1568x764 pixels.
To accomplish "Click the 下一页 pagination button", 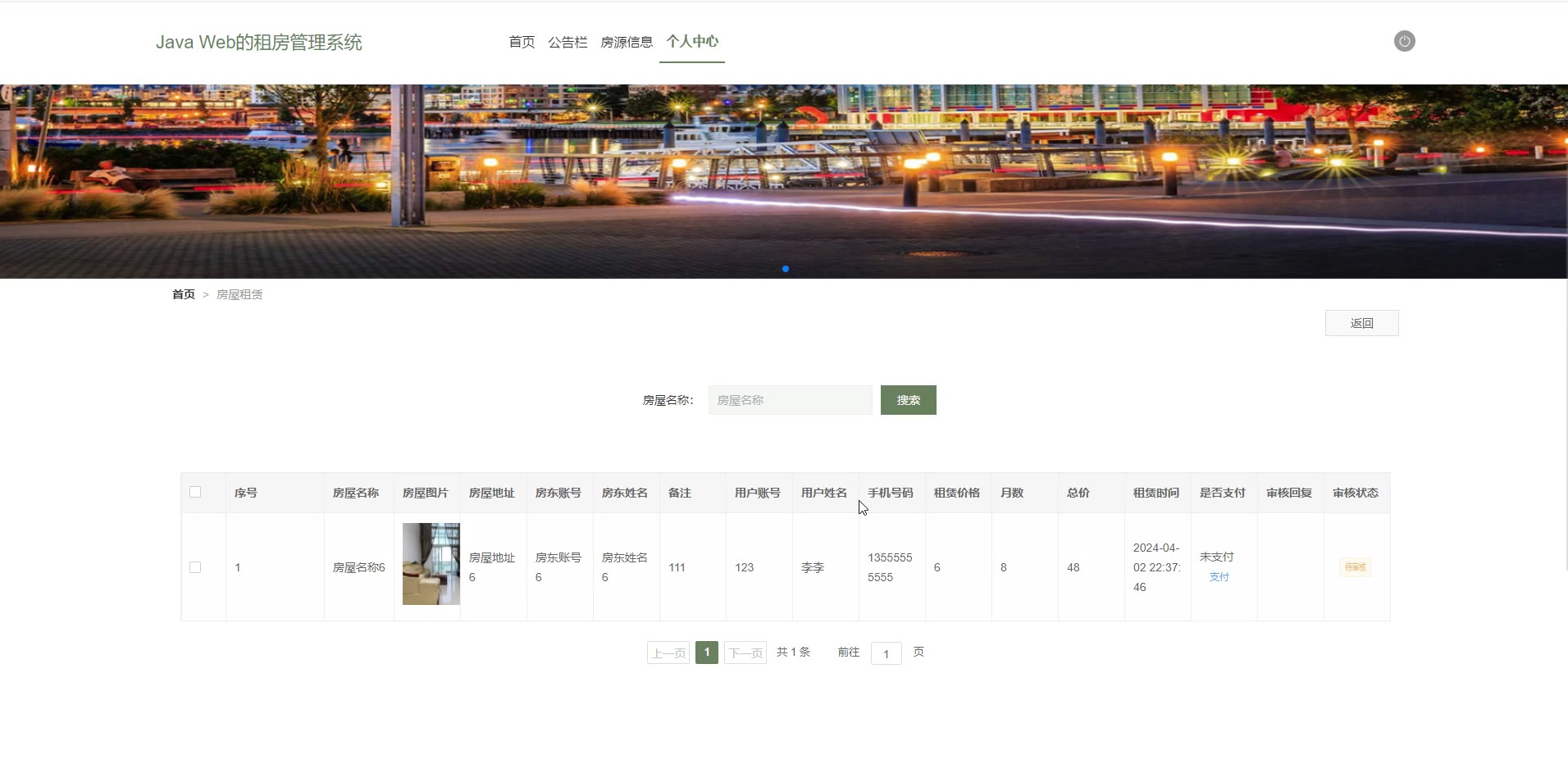I will tap(745, 653).
